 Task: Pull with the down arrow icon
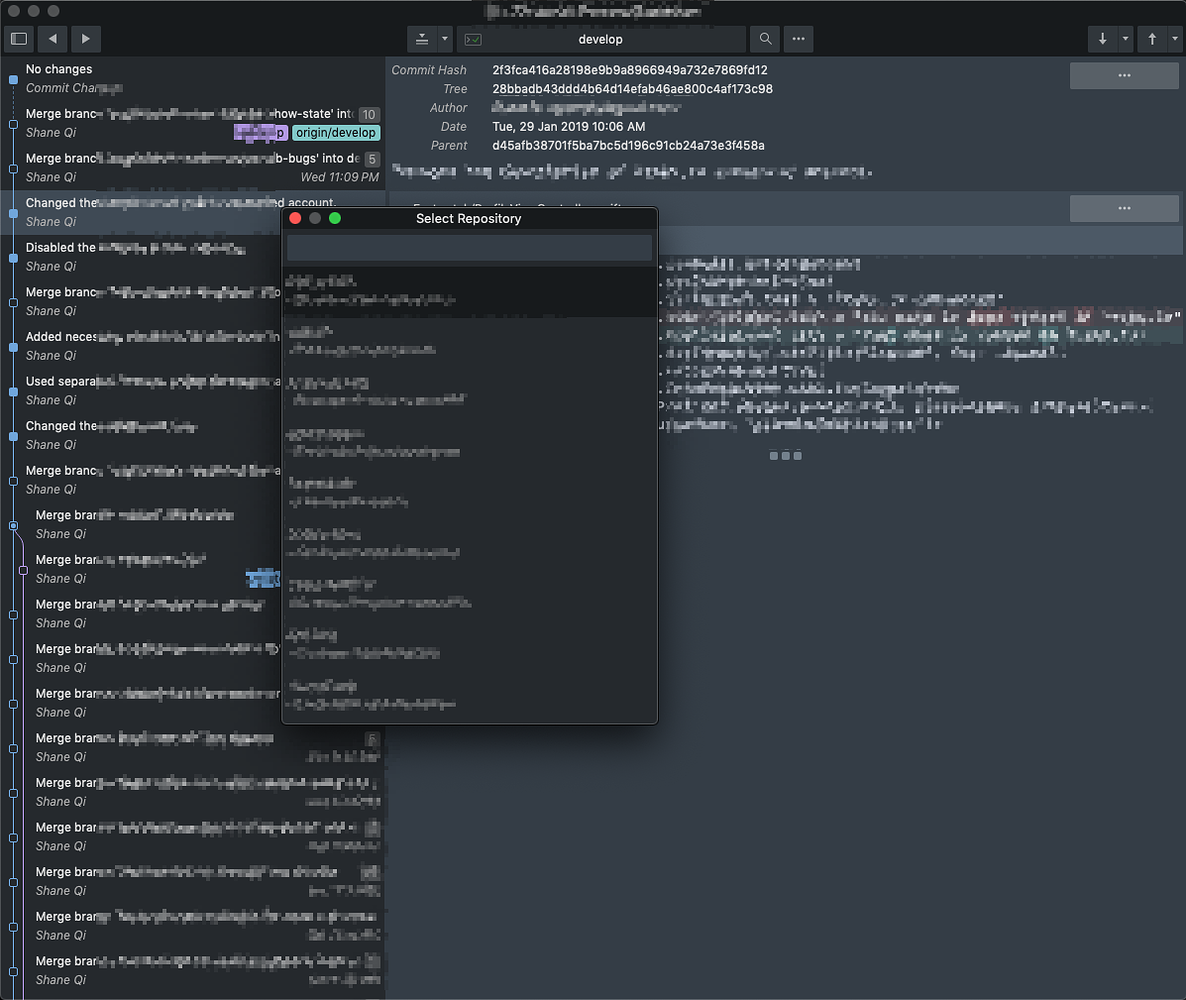click(1103, 39)
